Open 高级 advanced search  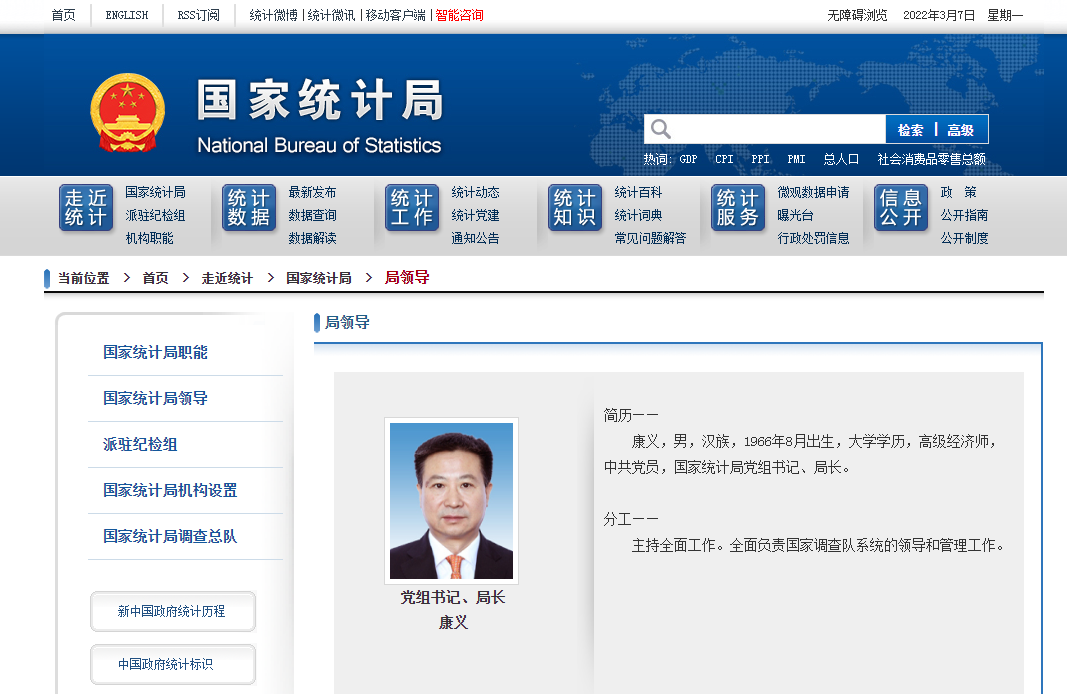pyautogui.click(x=960, y=130)
